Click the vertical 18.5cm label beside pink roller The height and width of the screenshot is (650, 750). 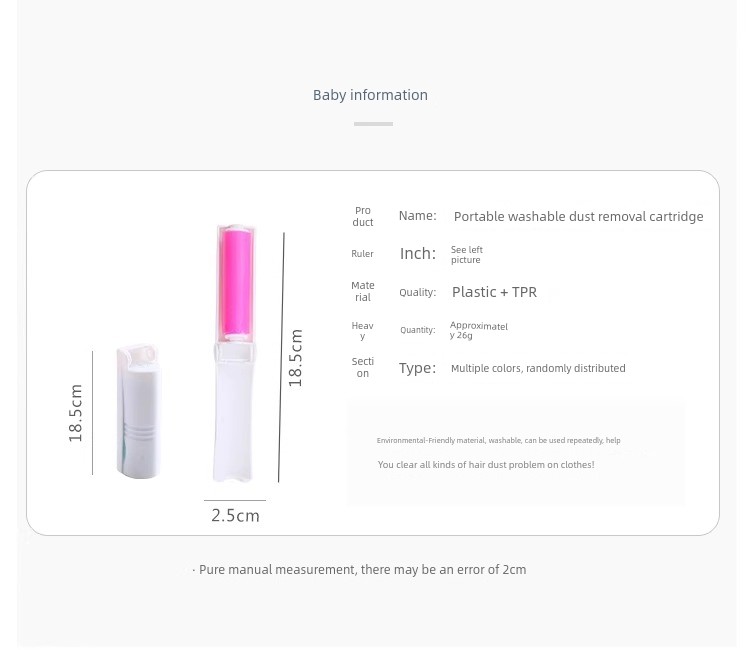296,358
